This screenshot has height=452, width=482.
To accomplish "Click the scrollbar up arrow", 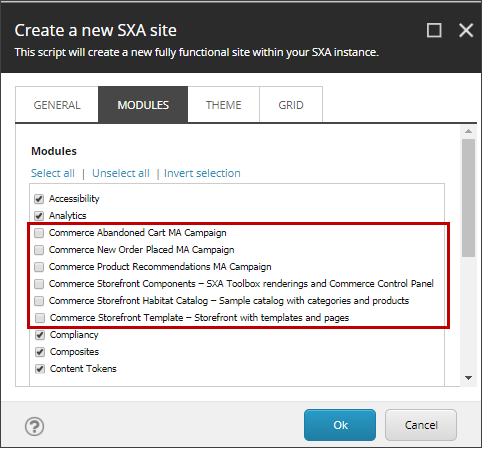I will [x=468, y=131].
